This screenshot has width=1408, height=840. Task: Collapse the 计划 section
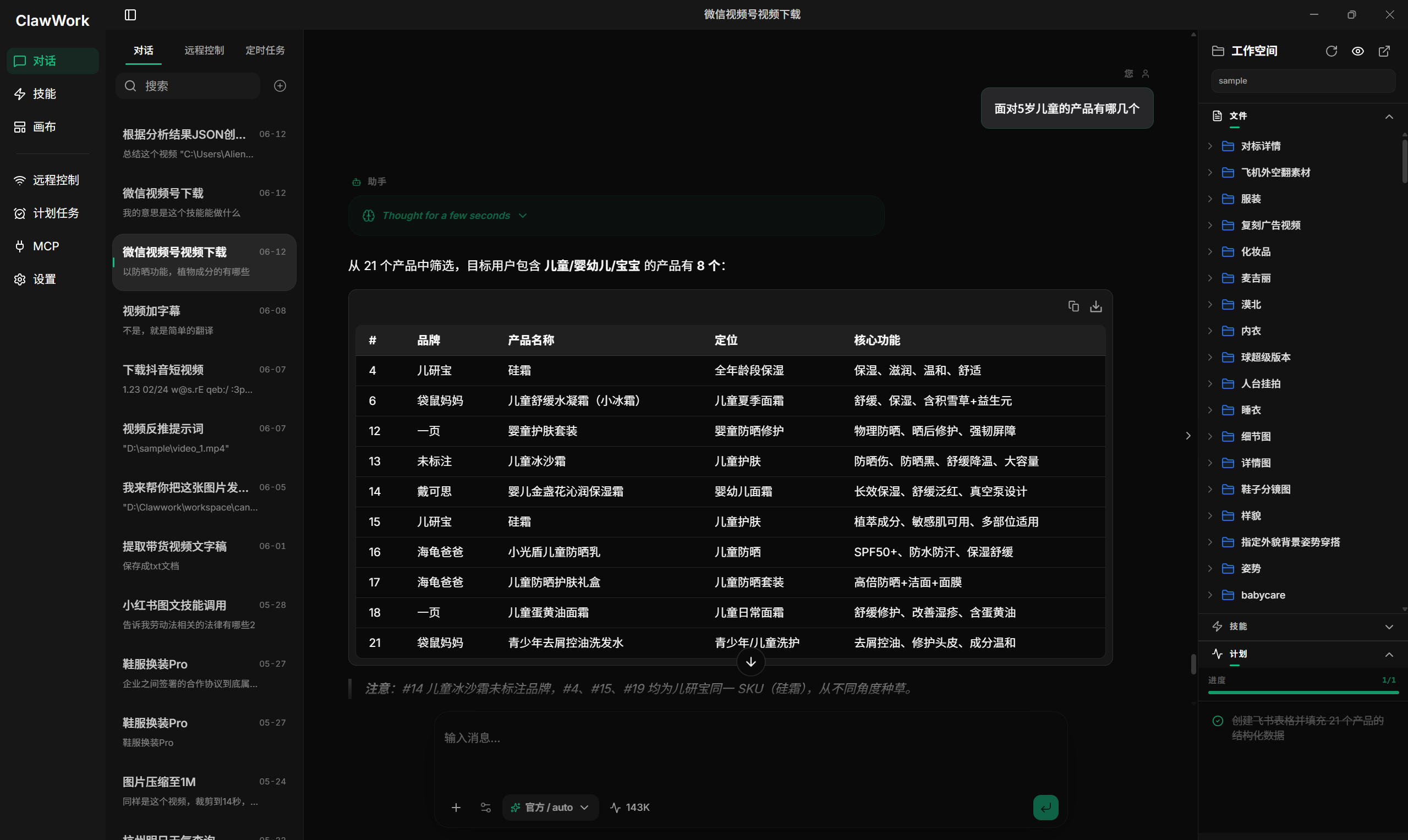1388,654
